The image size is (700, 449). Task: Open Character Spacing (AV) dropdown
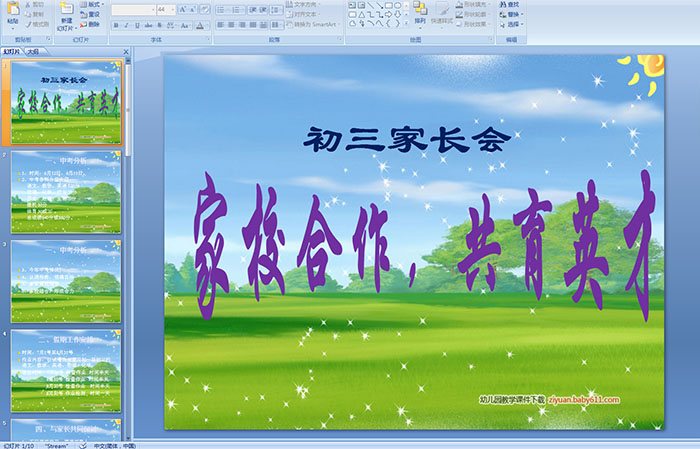(171, 25)
